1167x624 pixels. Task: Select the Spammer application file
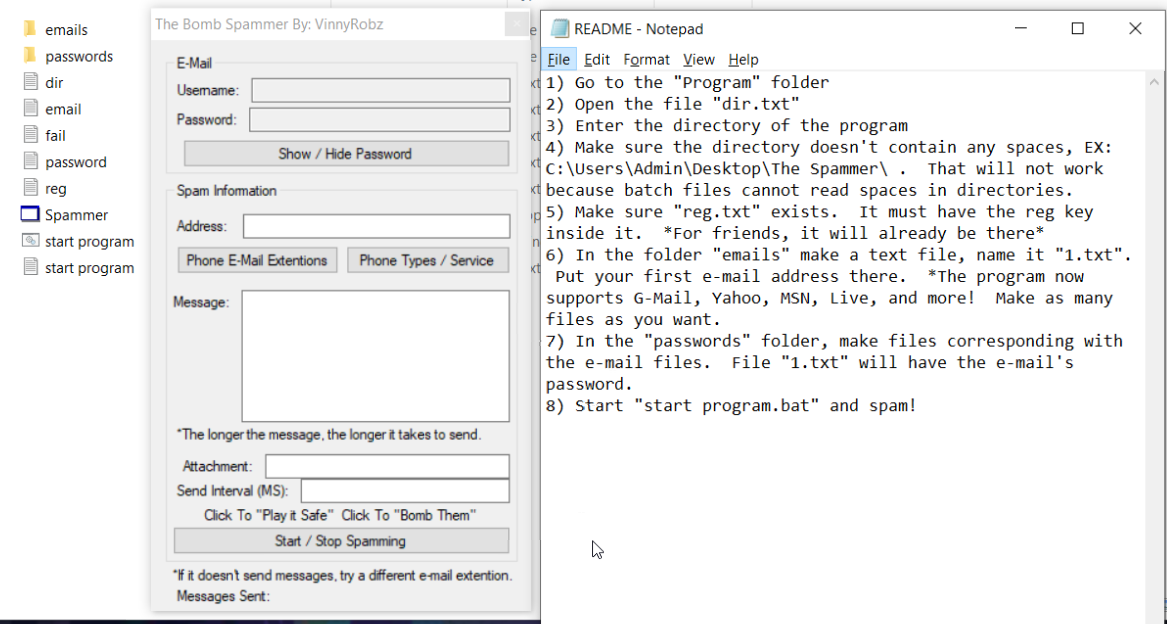coord(76,215)
